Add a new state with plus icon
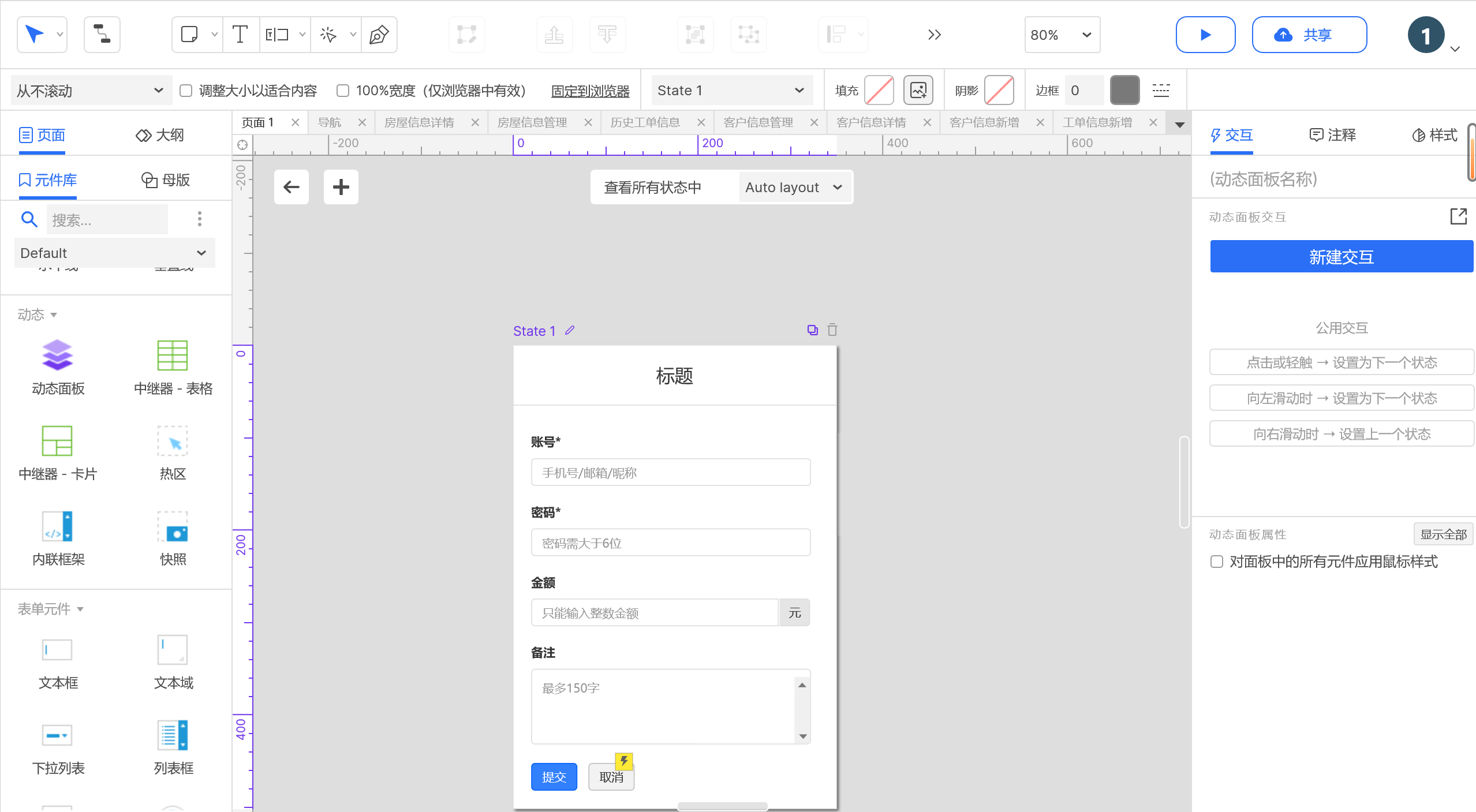Screen dimensions: 1476x812 pyautogui.click(x=341, y=187)
